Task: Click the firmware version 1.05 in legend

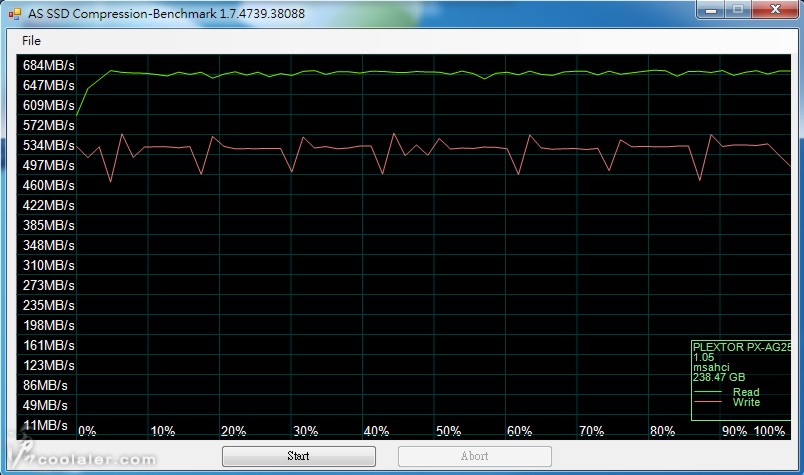Action: point(704,358)
